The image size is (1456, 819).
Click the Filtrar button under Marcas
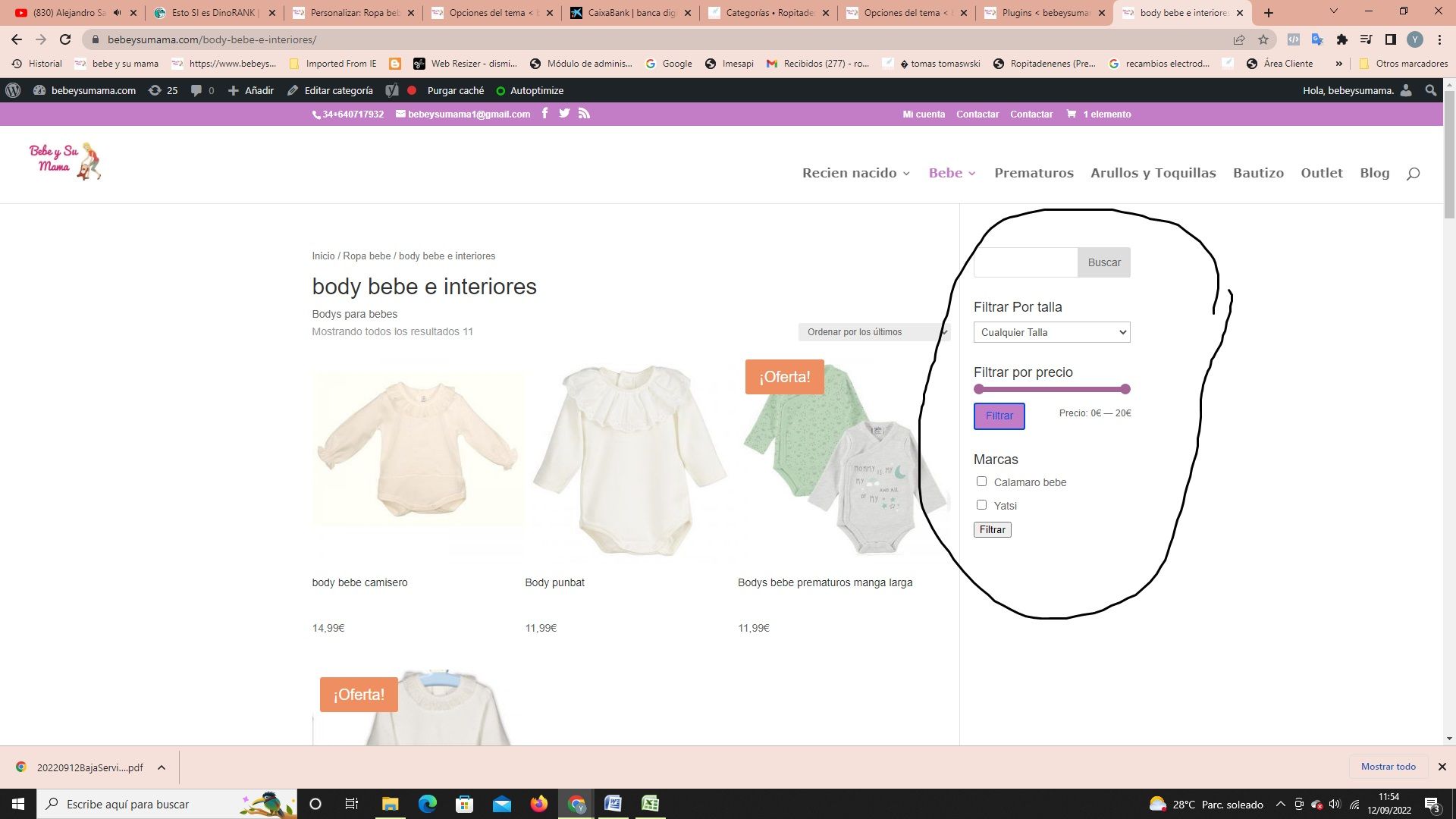[992, 529]
